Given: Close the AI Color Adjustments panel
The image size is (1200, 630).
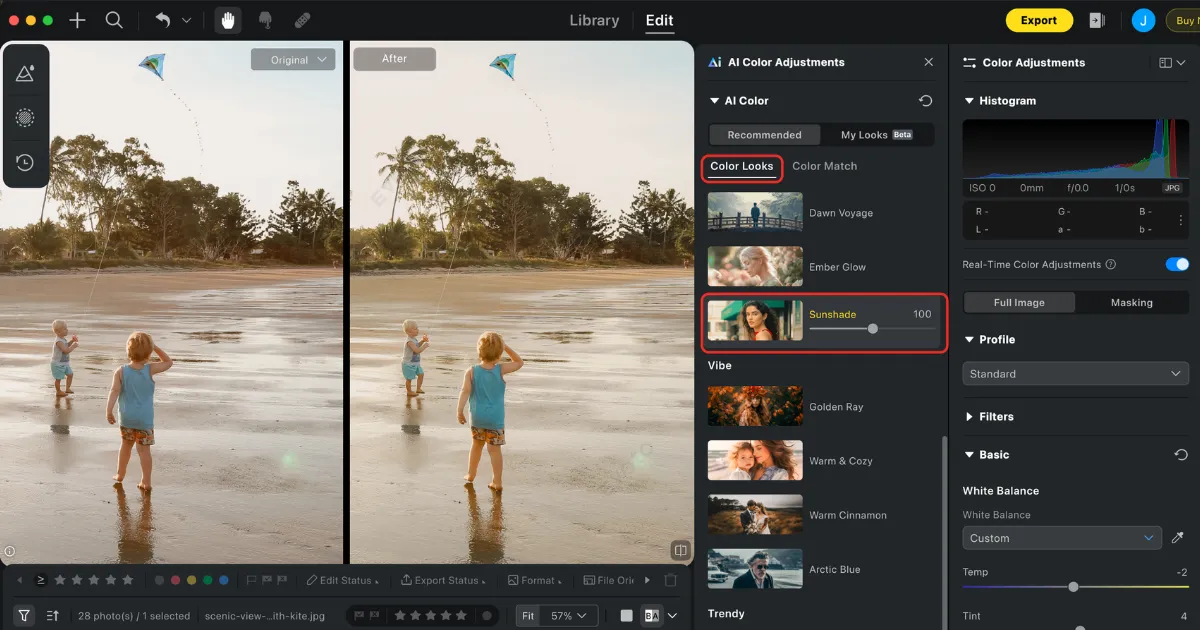Looking at the screenshot, I should coord(929,62).
